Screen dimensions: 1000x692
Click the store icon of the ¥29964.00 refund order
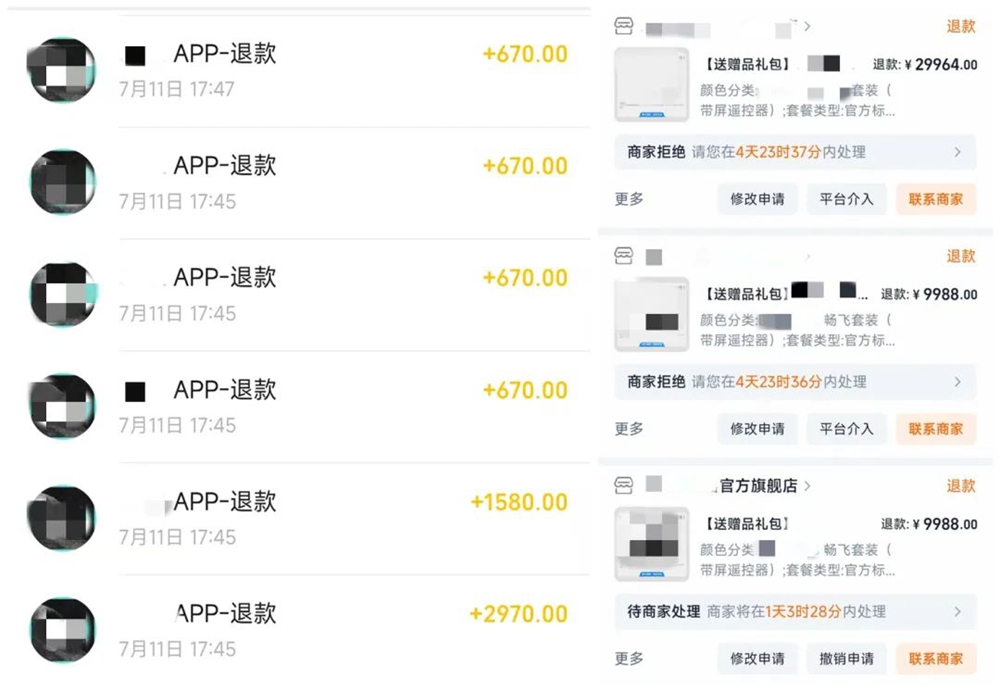click(624, 27)
